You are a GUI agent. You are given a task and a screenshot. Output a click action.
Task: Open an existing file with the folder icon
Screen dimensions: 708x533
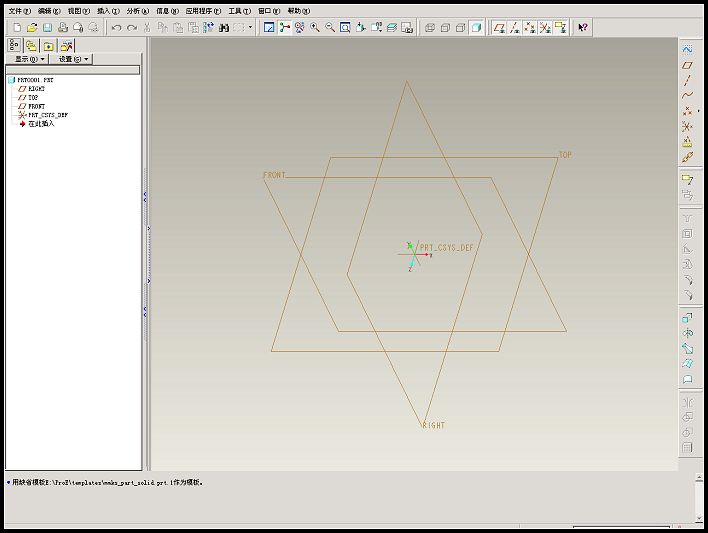tap(32, 28)
